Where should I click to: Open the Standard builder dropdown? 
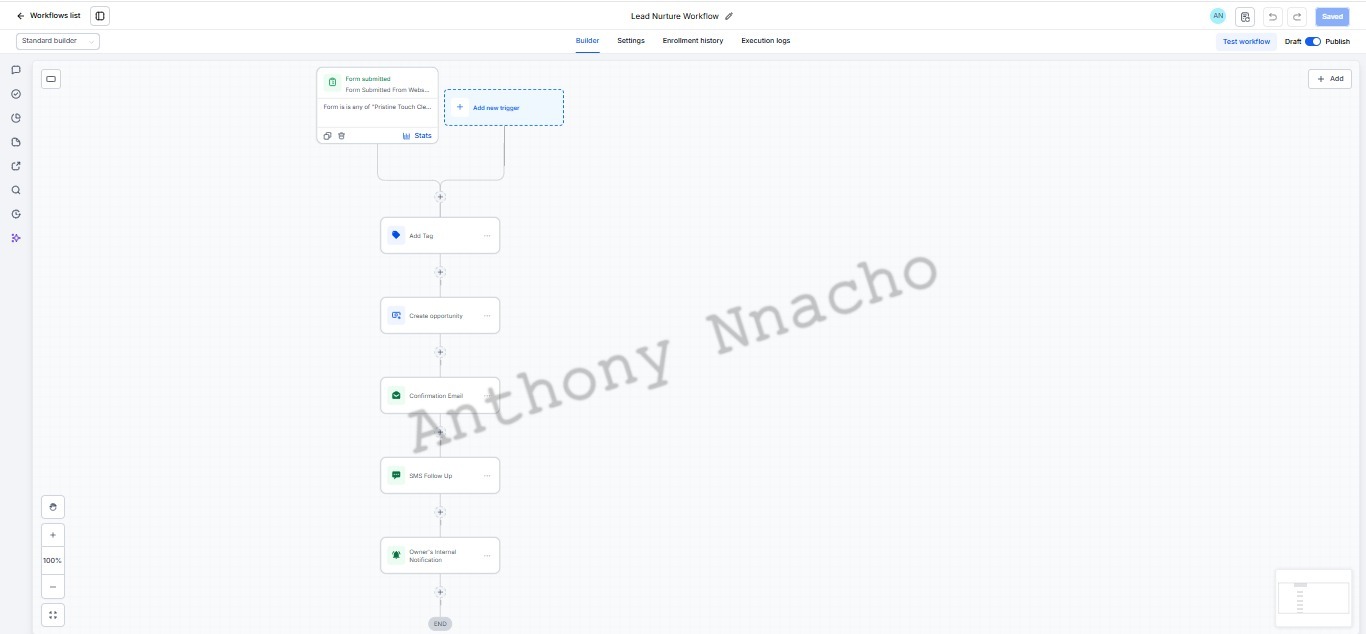tap(58, 41)
